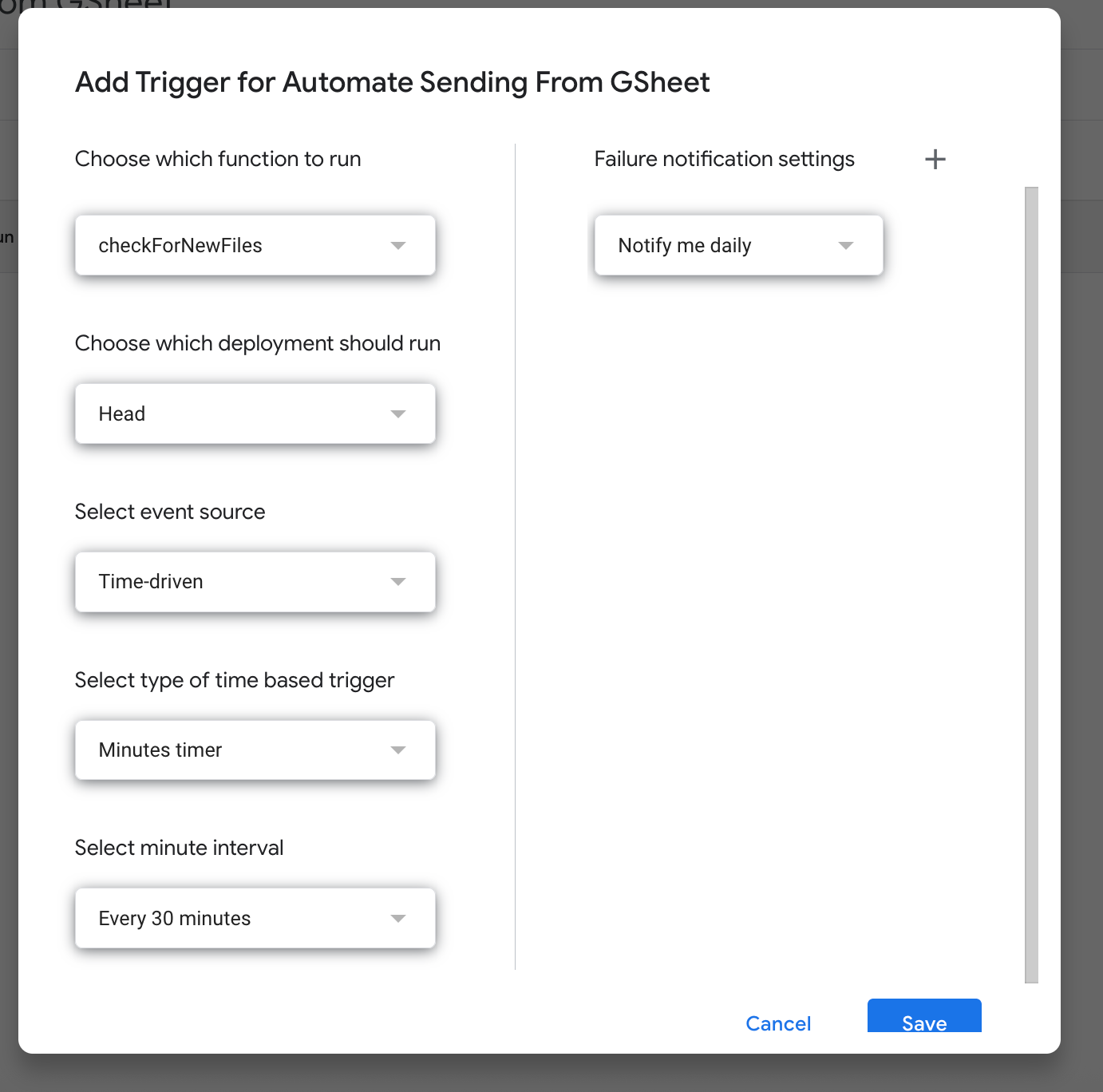Click Save to create the trigger

[923, 1023]
